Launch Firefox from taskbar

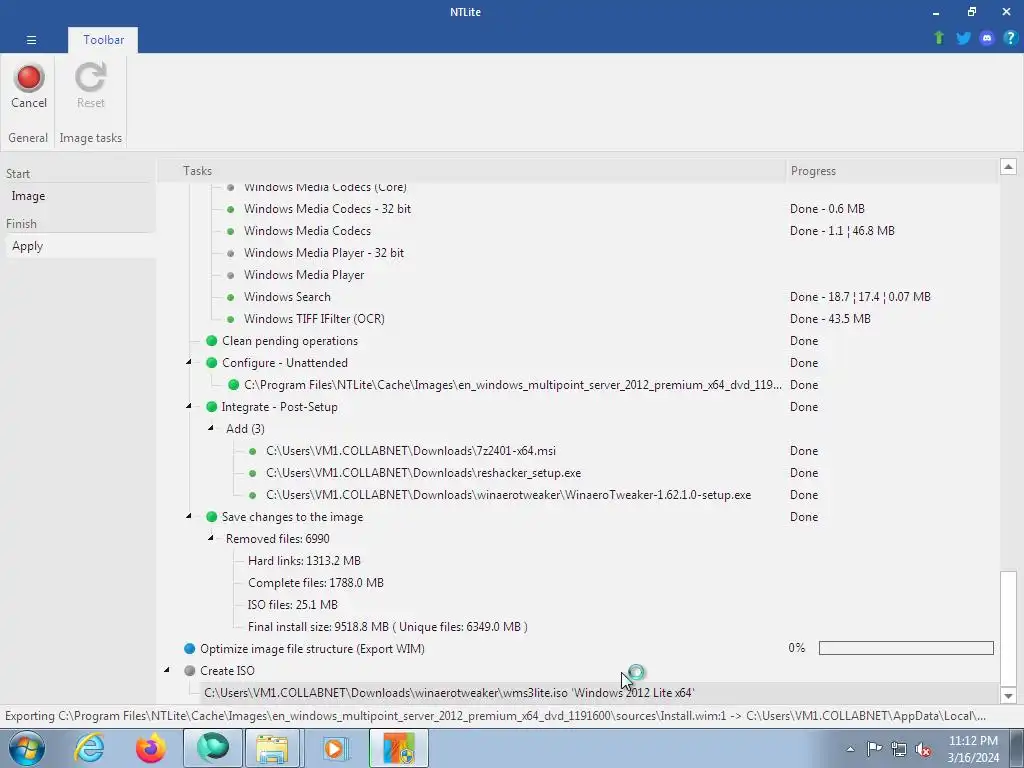point(150,748)
